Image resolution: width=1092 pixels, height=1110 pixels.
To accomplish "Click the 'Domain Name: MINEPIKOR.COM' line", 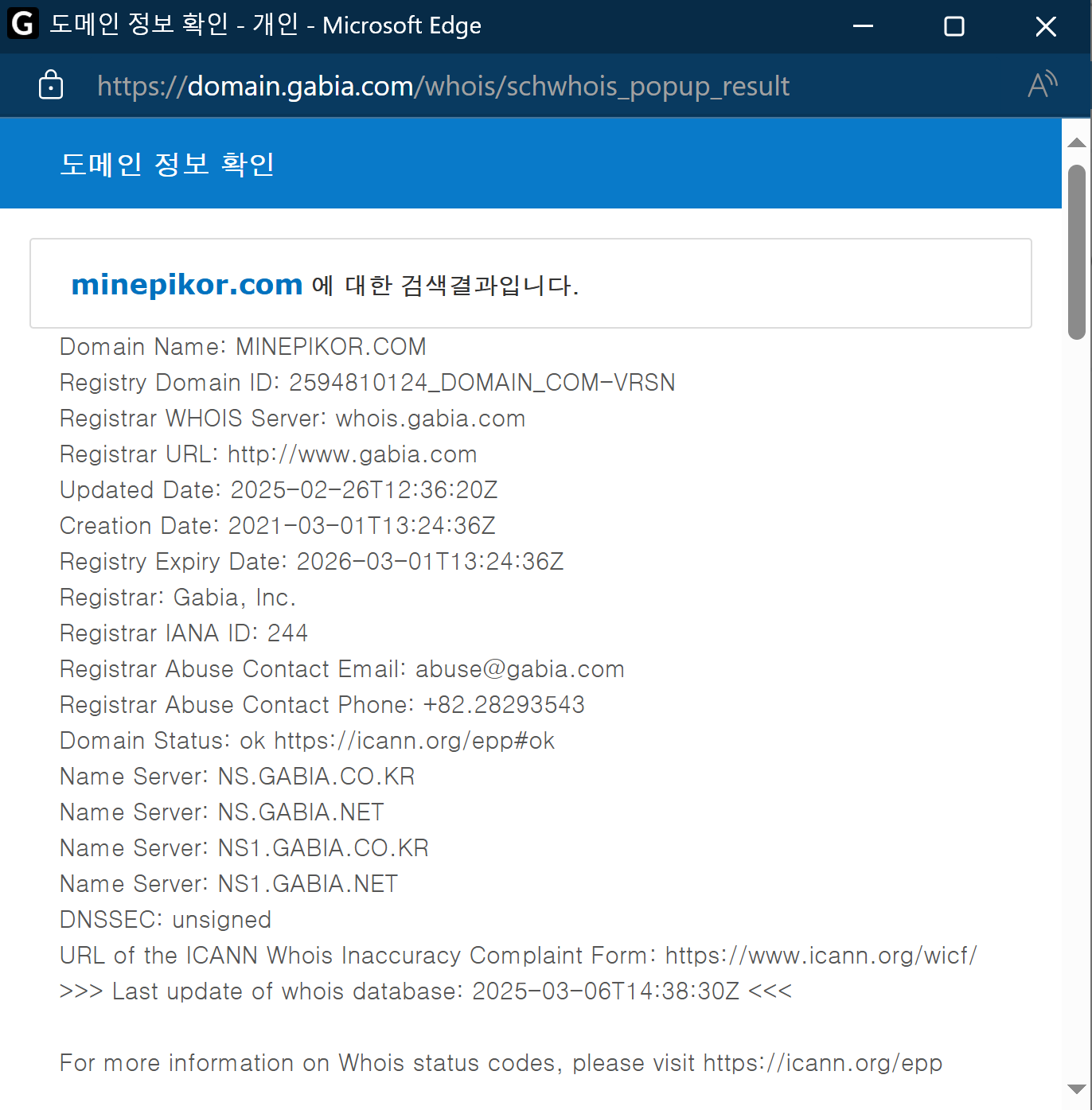I will tap(243, 347).
